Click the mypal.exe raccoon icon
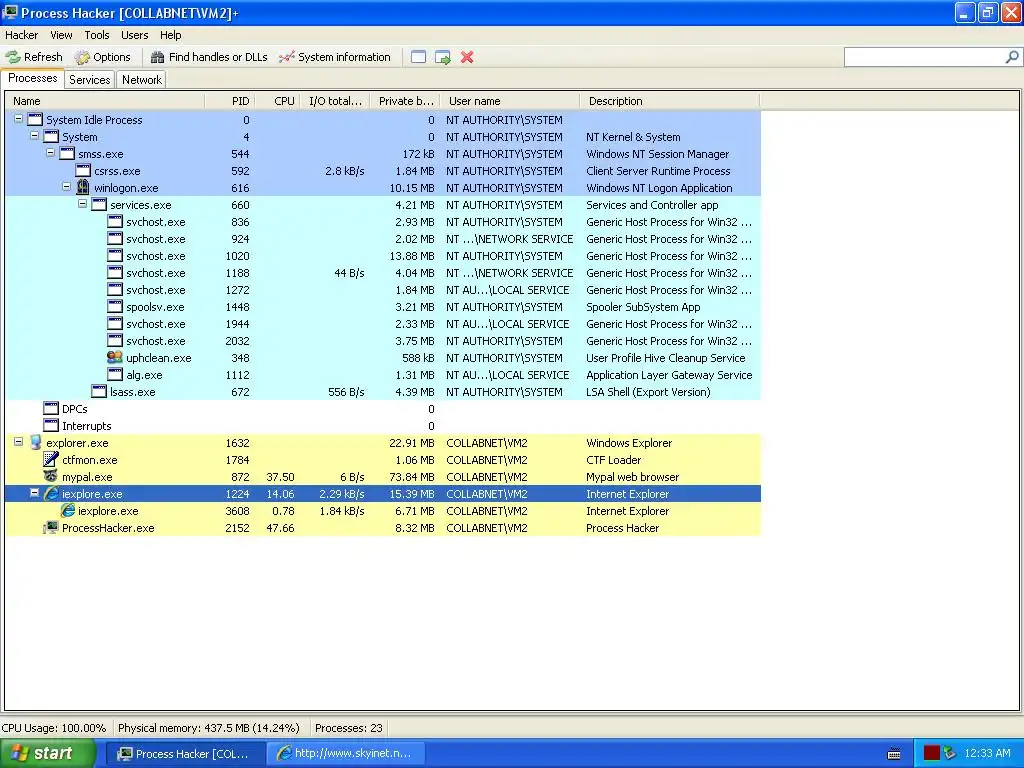The height and width of the screenshot is (768, 1024). click(x=51, y=476)
